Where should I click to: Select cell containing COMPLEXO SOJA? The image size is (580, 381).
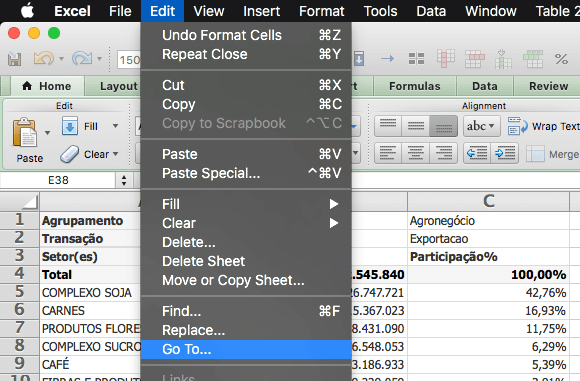[91, 293]
